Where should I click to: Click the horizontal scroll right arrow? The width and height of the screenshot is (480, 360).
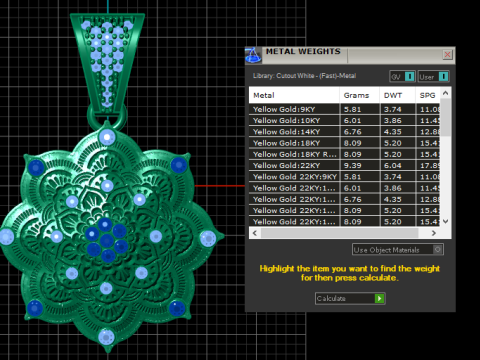[x=434, y=233]
